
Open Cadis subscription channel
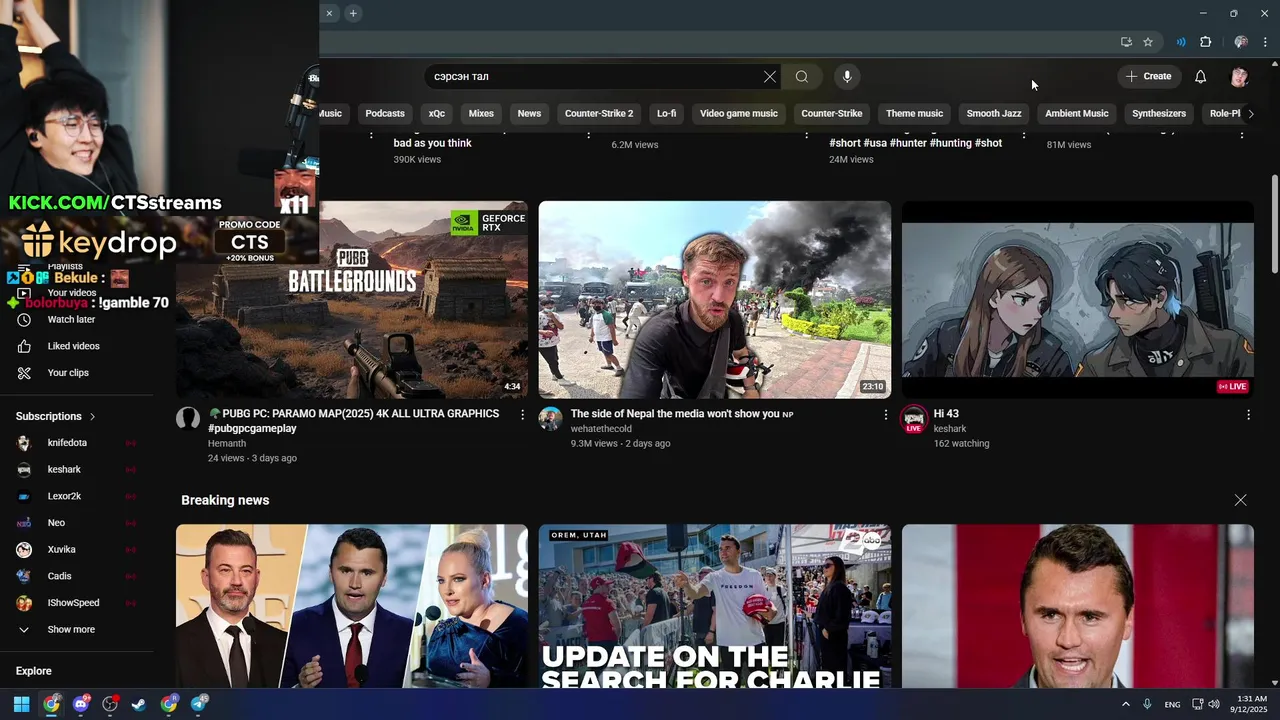[76, 576]
